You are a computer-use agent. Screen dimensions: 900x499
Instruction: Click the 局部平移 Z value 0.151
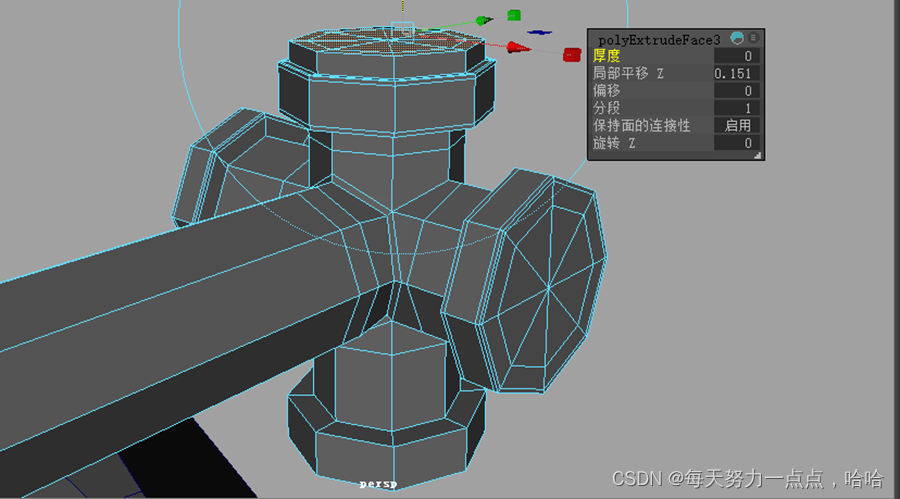[737, 74]
